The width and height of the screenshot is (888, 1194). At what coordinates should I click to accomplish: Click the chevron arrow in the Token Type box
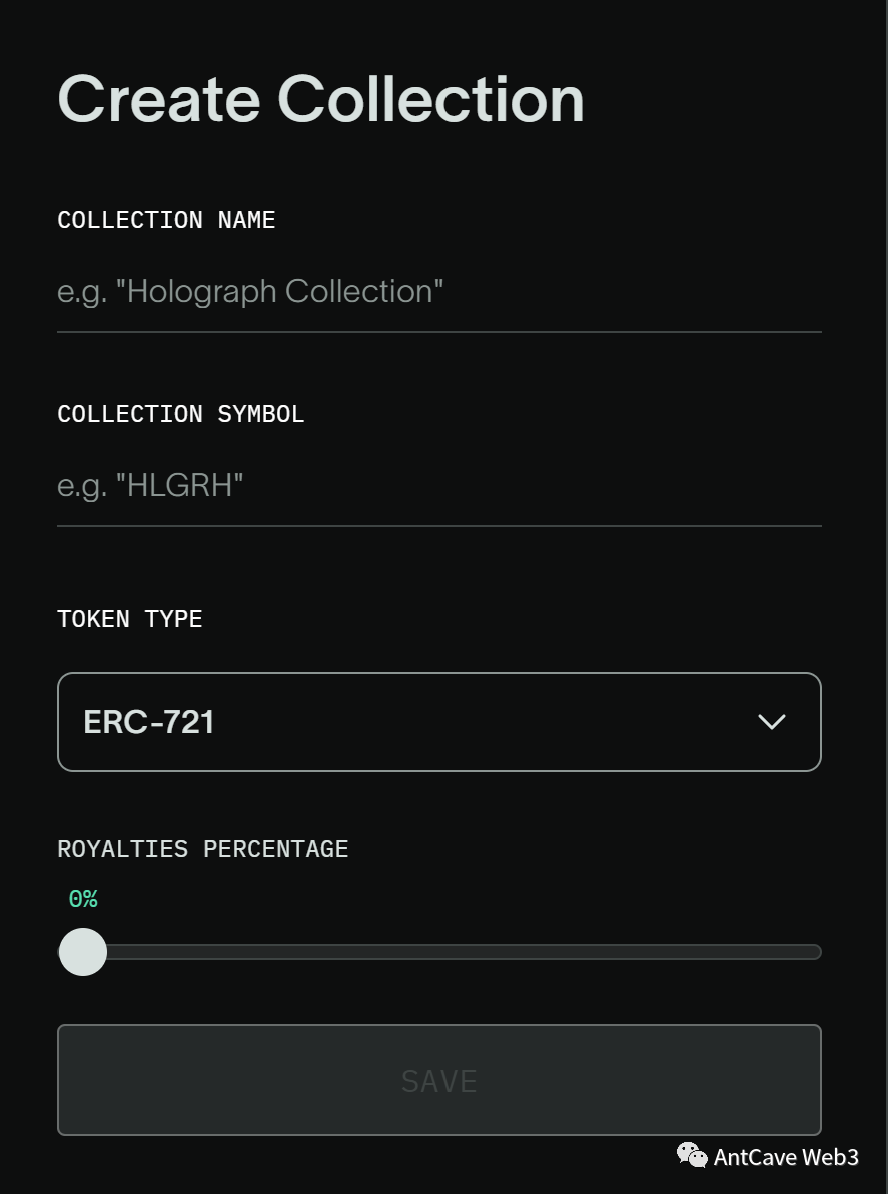(x=772, y=722)
